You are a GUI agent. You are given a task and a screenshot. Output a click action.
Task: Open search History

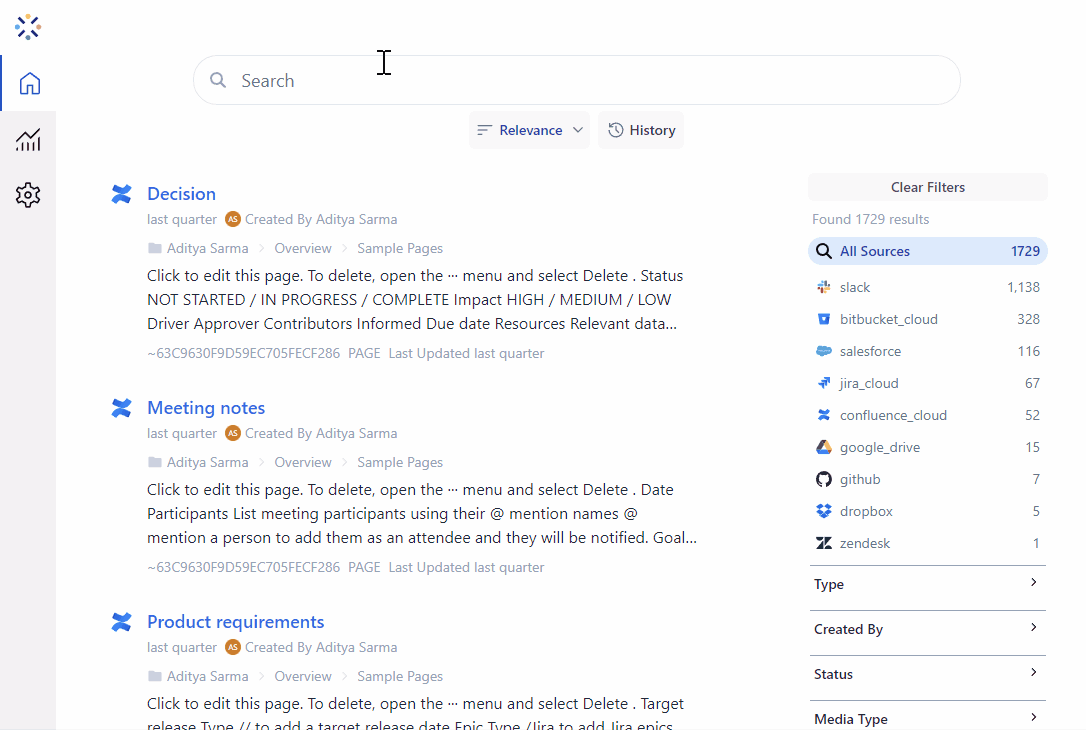[641, 130]
